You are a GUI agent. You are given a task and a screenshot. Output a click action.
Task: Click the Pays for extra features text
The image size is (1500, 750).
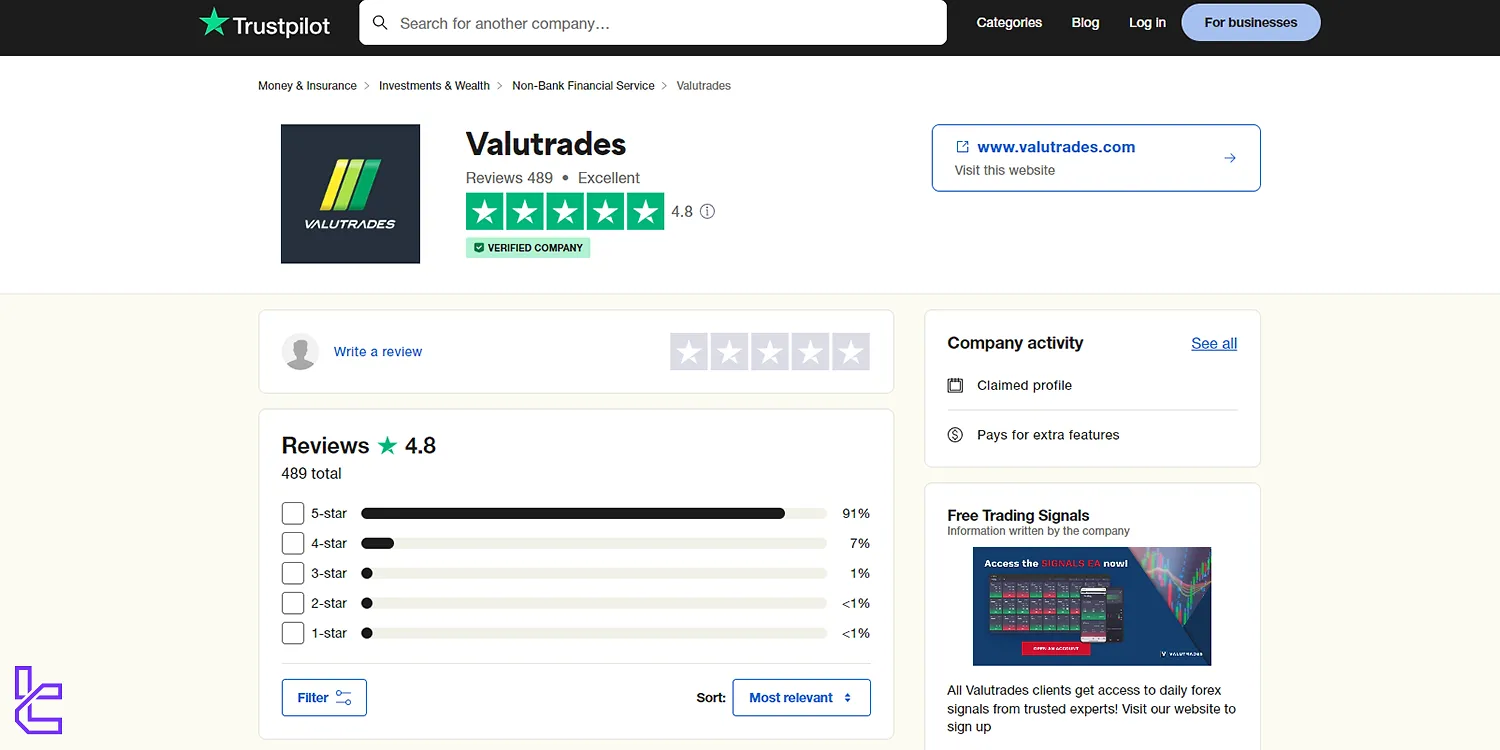pos(1048,435)
